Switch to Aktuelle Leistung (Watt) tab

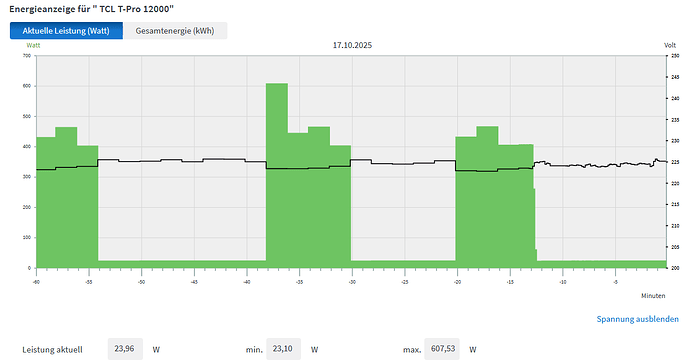66,31
